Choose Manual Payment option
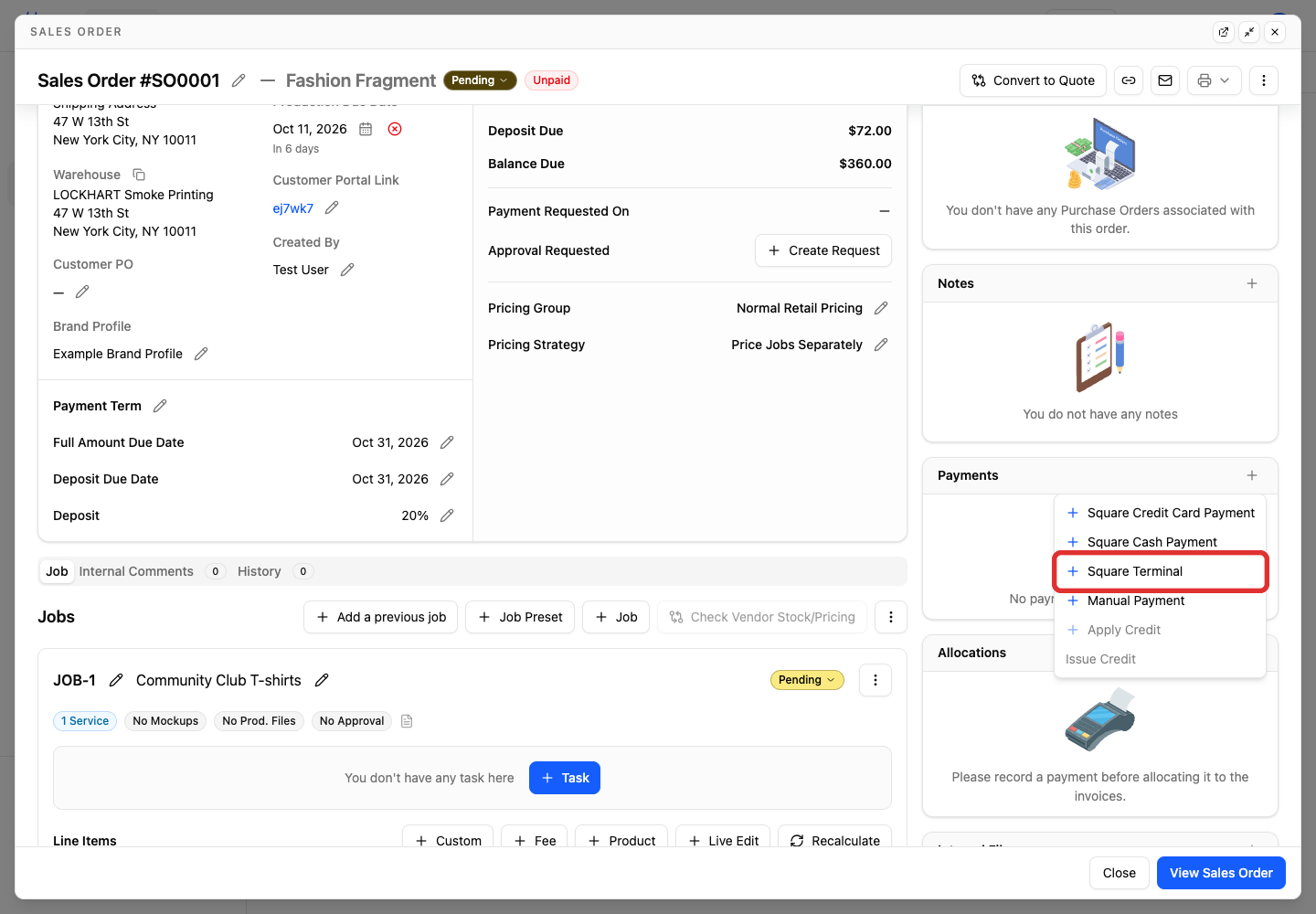Screen dimensions: 1316x914 pyautogui.click(x=1160, y=600)
